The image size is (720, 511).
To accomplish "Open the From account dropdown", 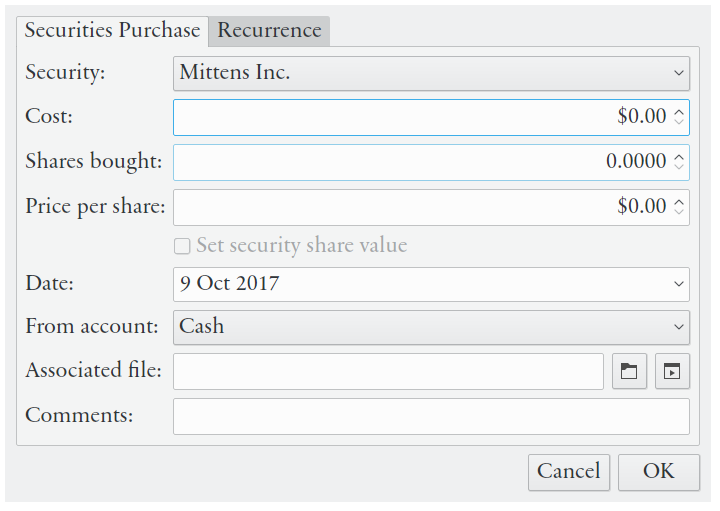I will pos(431,327).
